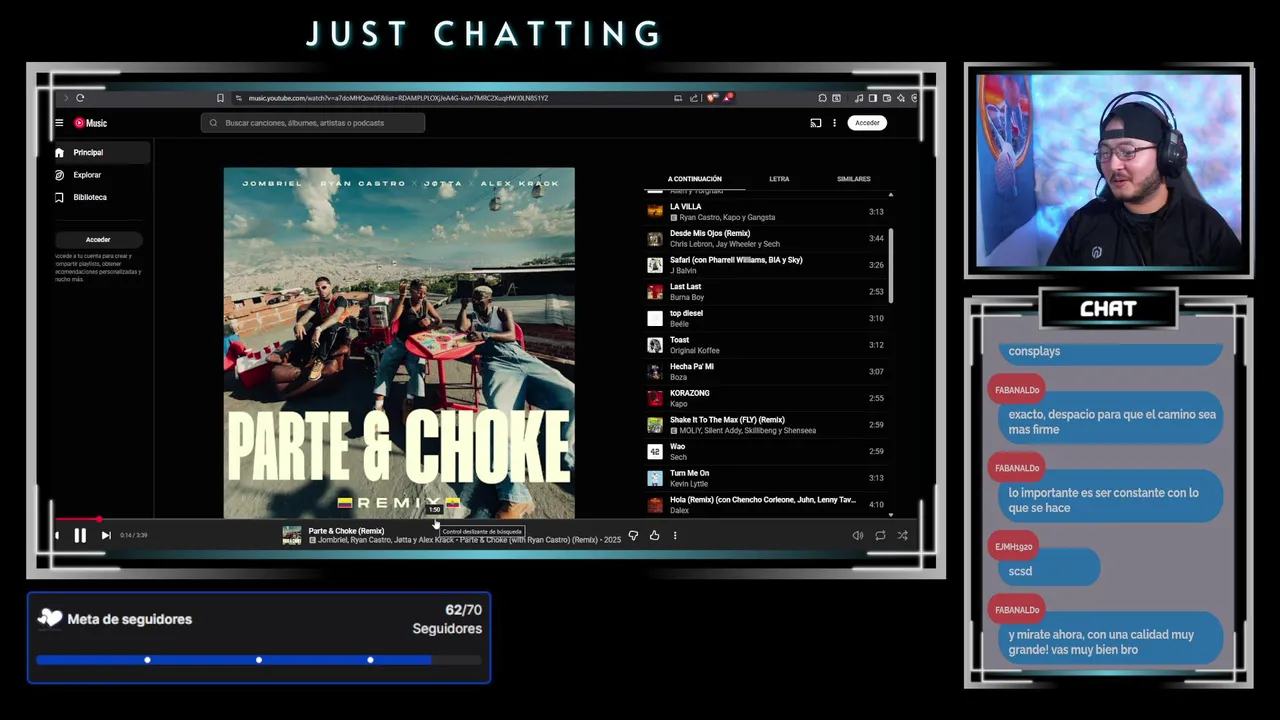Click the search songs input field
1280x720 pixels.
[x=313, y=123]
